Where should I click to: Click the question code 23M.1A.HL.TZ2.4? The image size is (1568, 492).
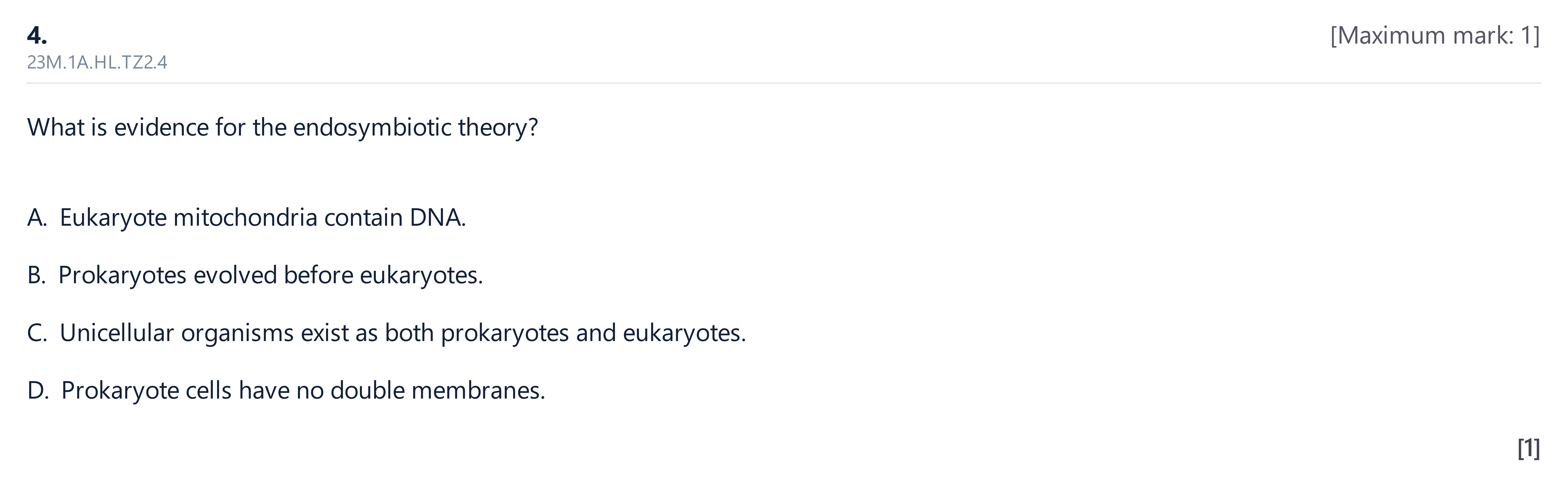(97, 62)
